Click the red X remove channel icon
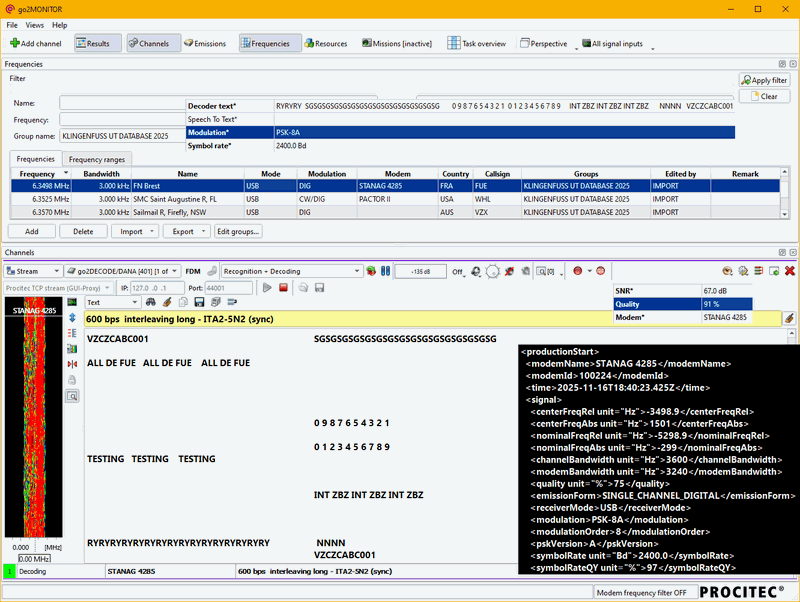Screen dimensions: 800x602 click(x=789, y=271)
